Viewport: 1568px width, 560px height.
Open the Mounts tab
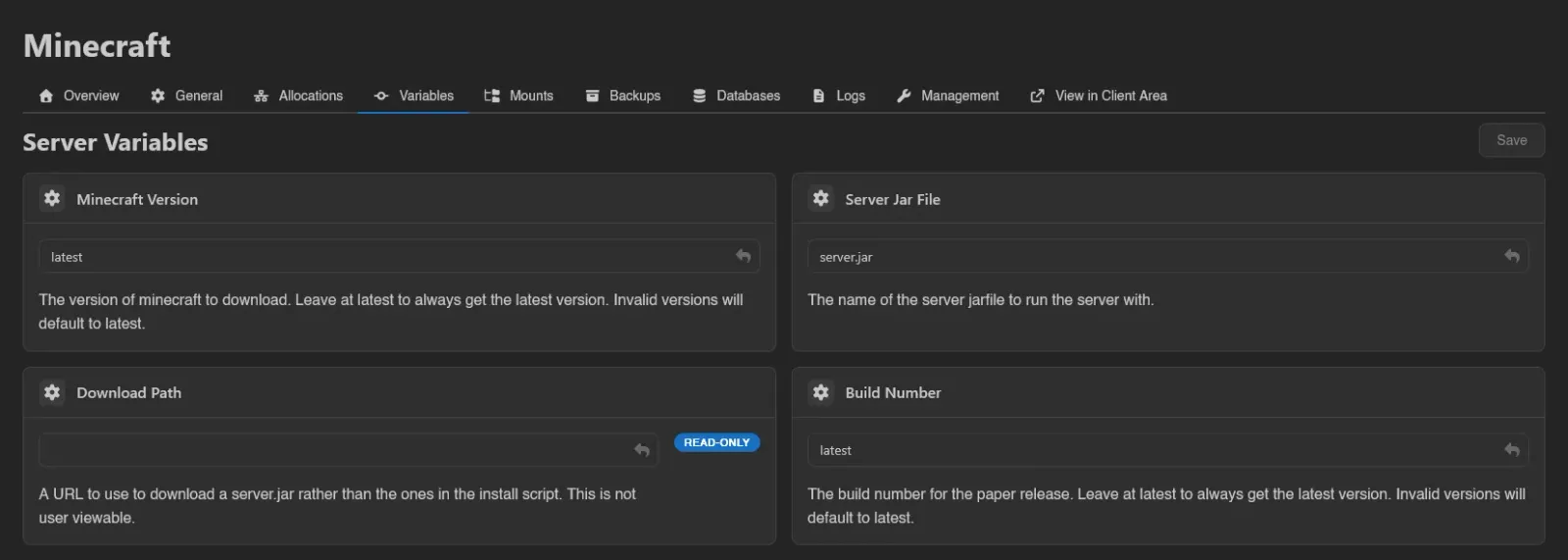[x=518, y=96]
